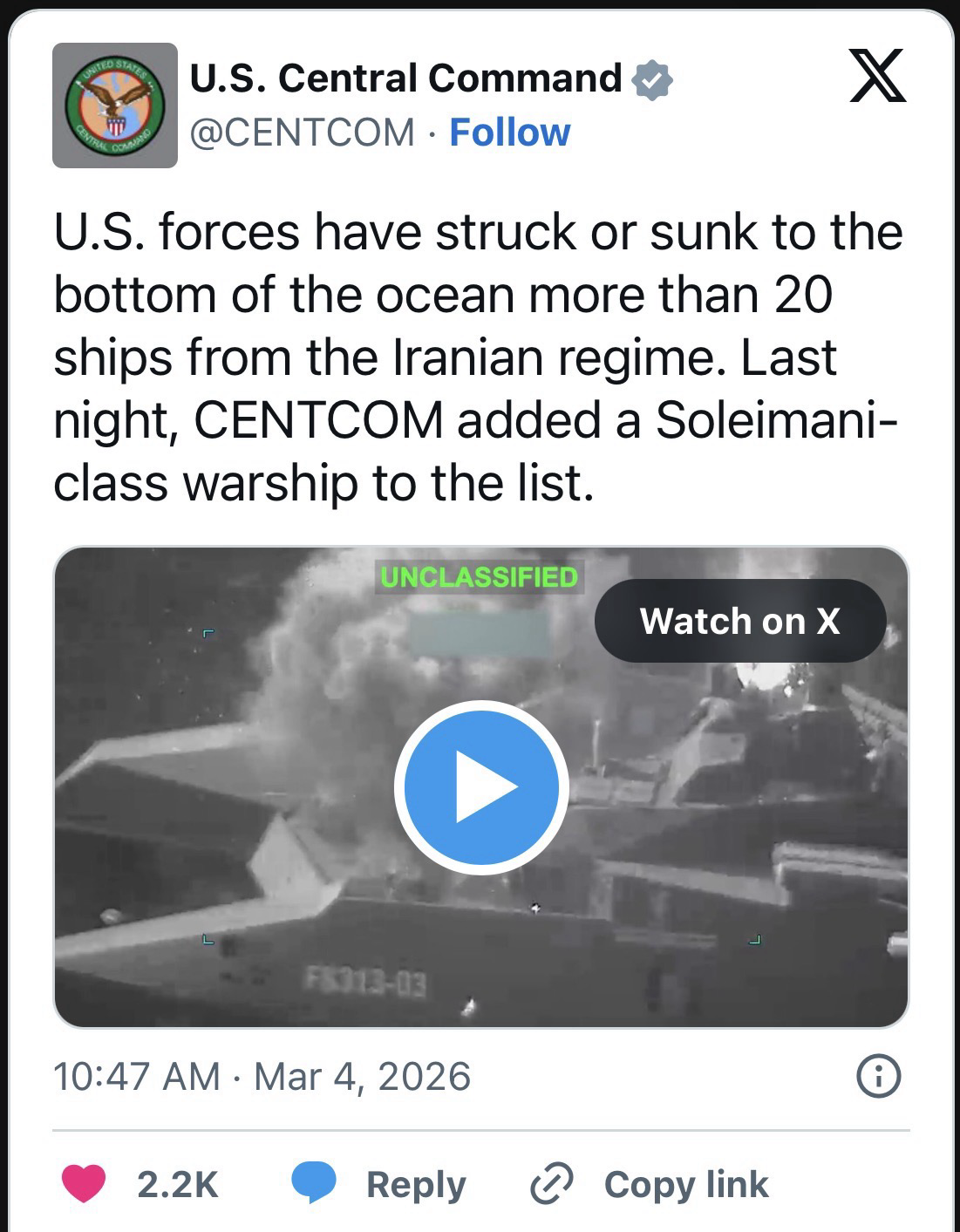Click the chain link icon
960x1232 pixels.
point(552,1184)
